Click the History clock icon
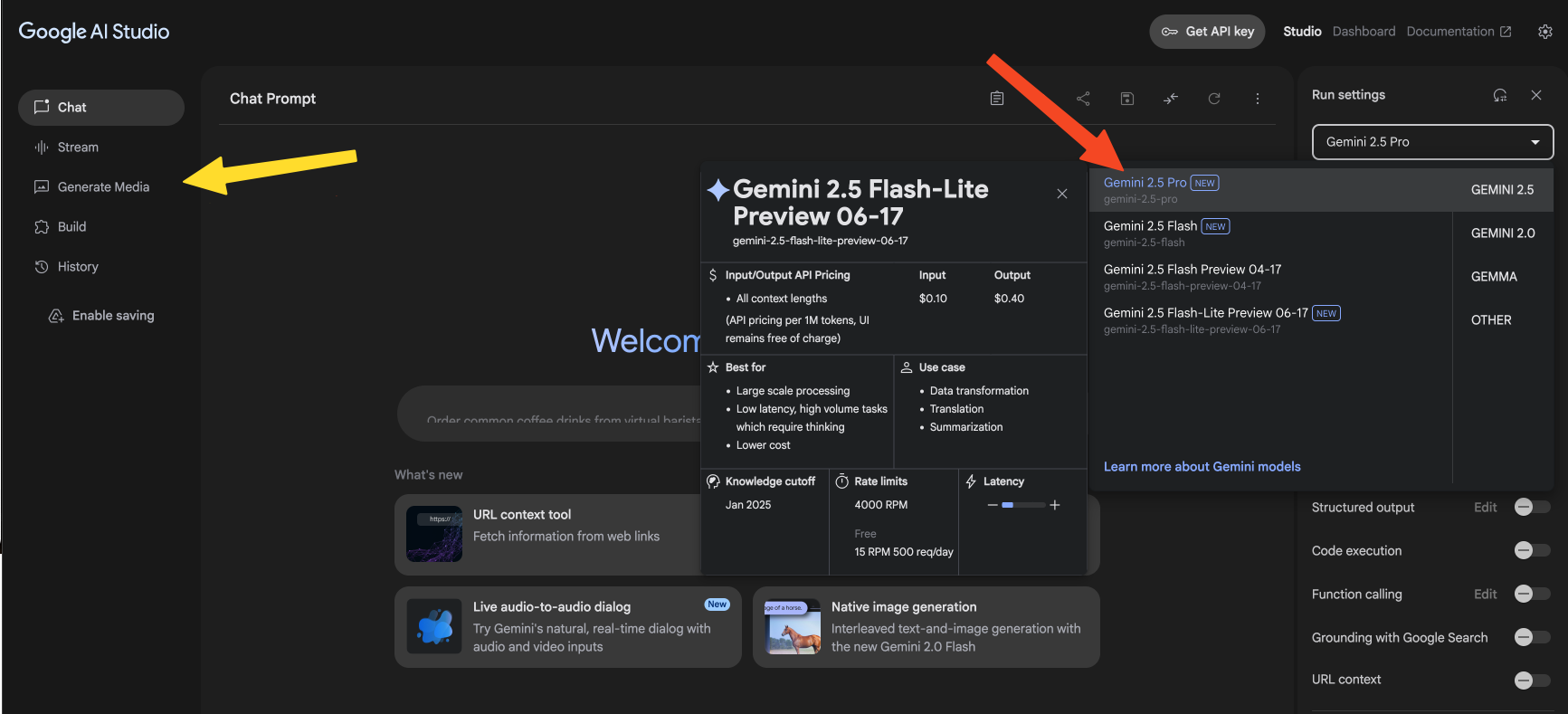The width and height of the screenshot is (1568, 714). (42, 267)
